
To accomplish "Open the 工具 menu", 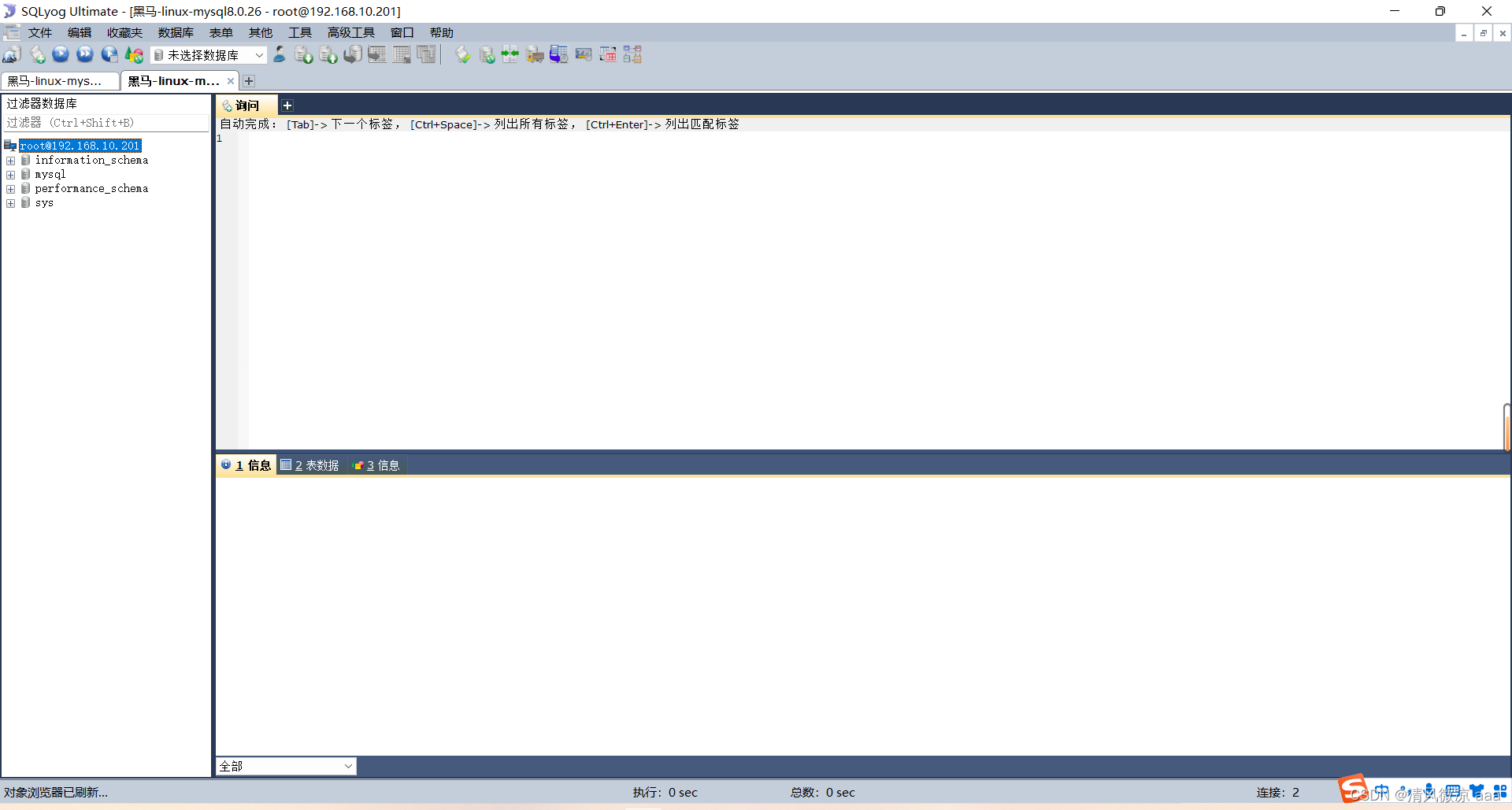I will click(x=300, y=33).
